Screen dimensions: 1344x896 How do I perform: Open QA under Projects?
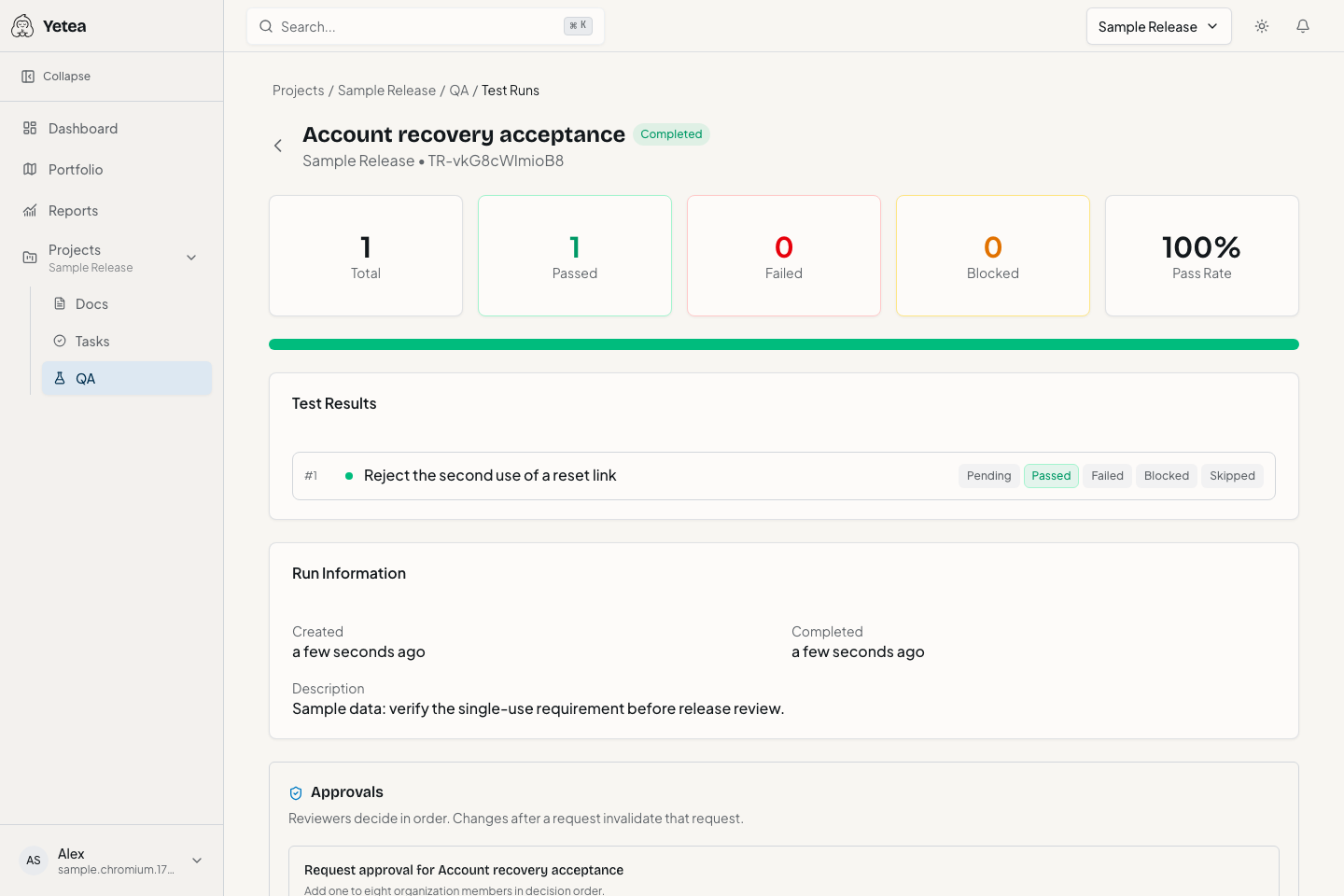127,378
